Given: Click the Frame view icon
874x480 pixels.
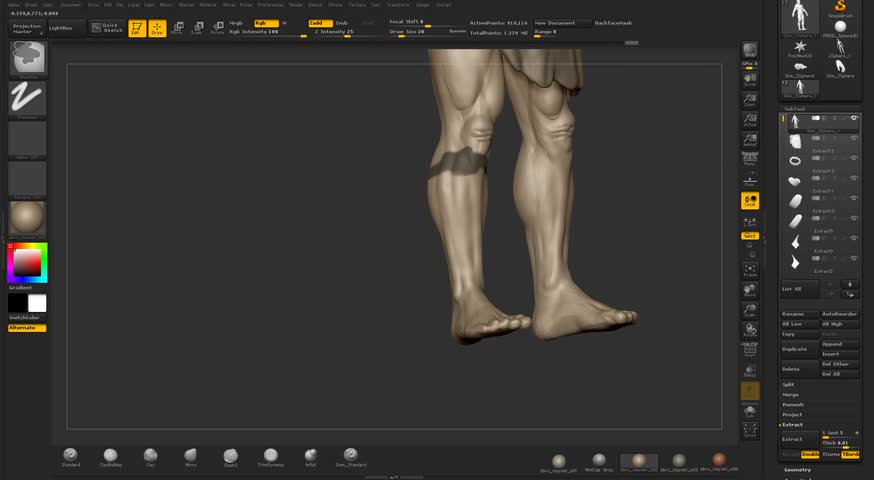Looking at the screenshot, I should (750, 269).
